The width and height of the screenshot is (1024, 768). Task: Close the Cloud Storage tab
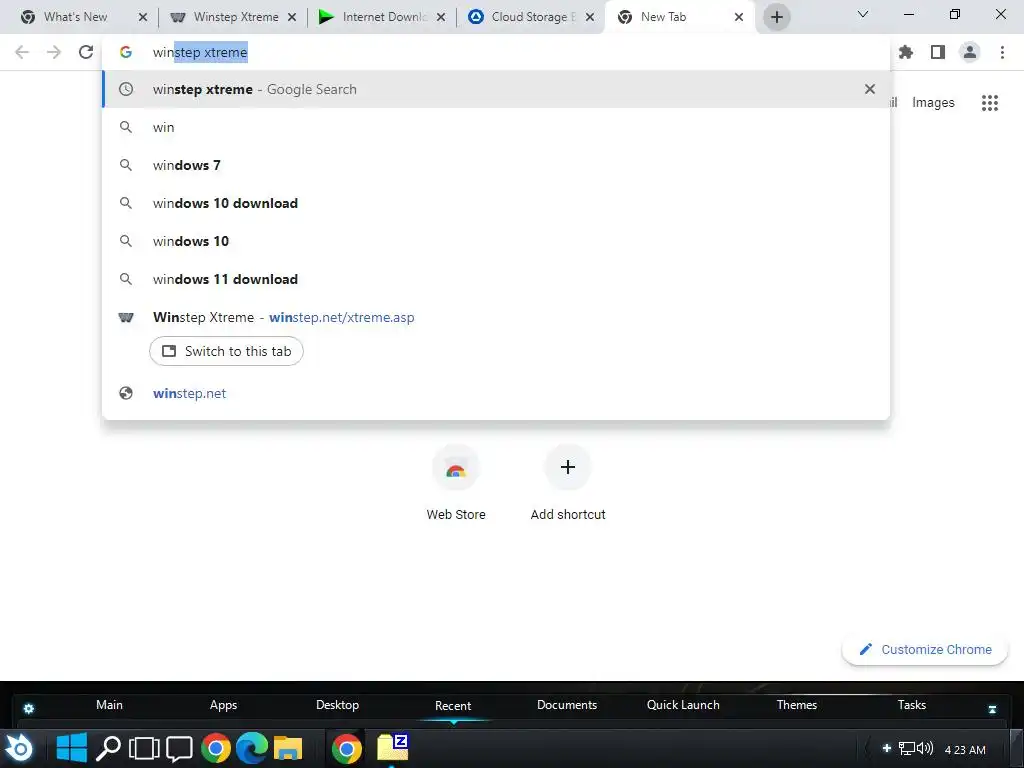click(x=590, y=17)
